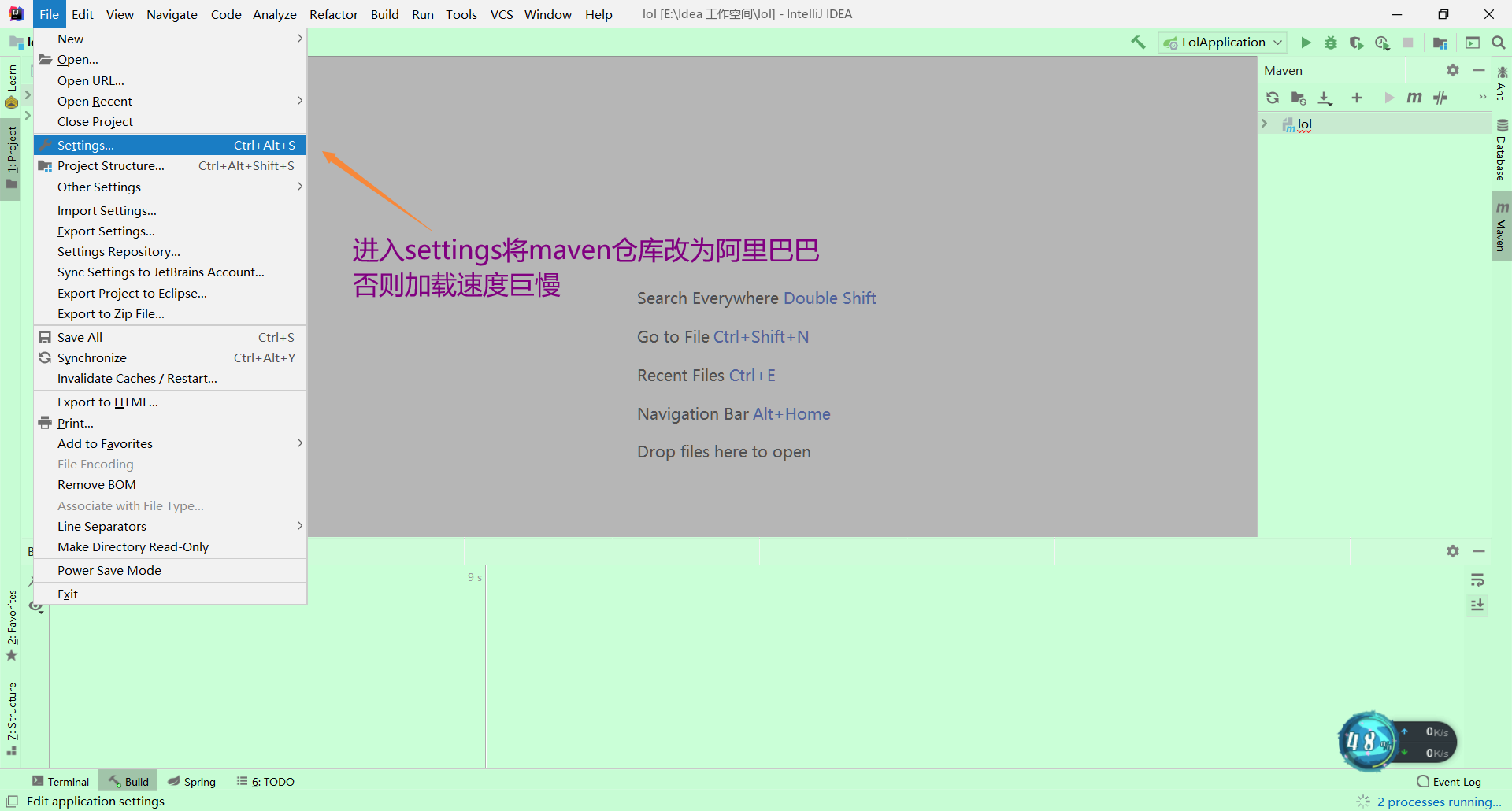Image resolution: width=1512 pixels, height=811 pixels.
Task: Click the 48% network monitor widget
Action: [1397, 742]
